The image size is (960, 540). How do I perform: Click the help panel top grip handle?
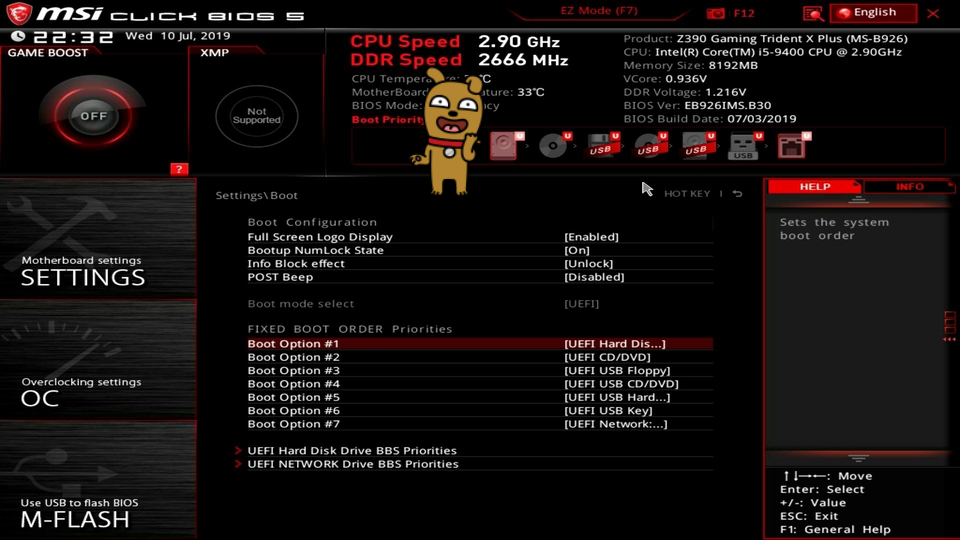[x=858, y=200]
